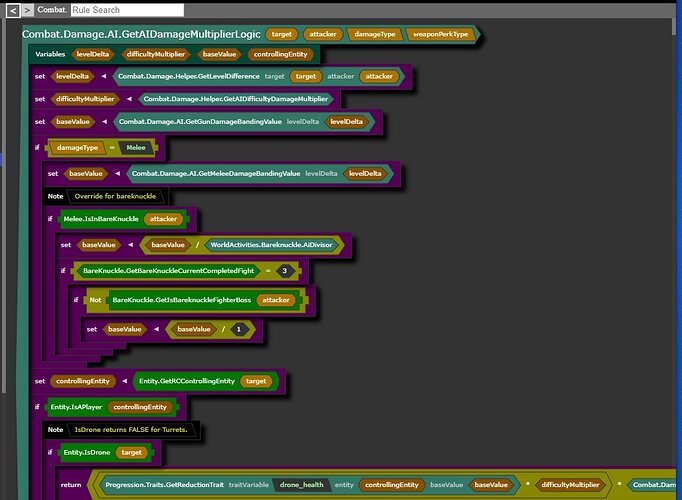Select the weaponPerkType parameter in header

click(x=441, y=34)
